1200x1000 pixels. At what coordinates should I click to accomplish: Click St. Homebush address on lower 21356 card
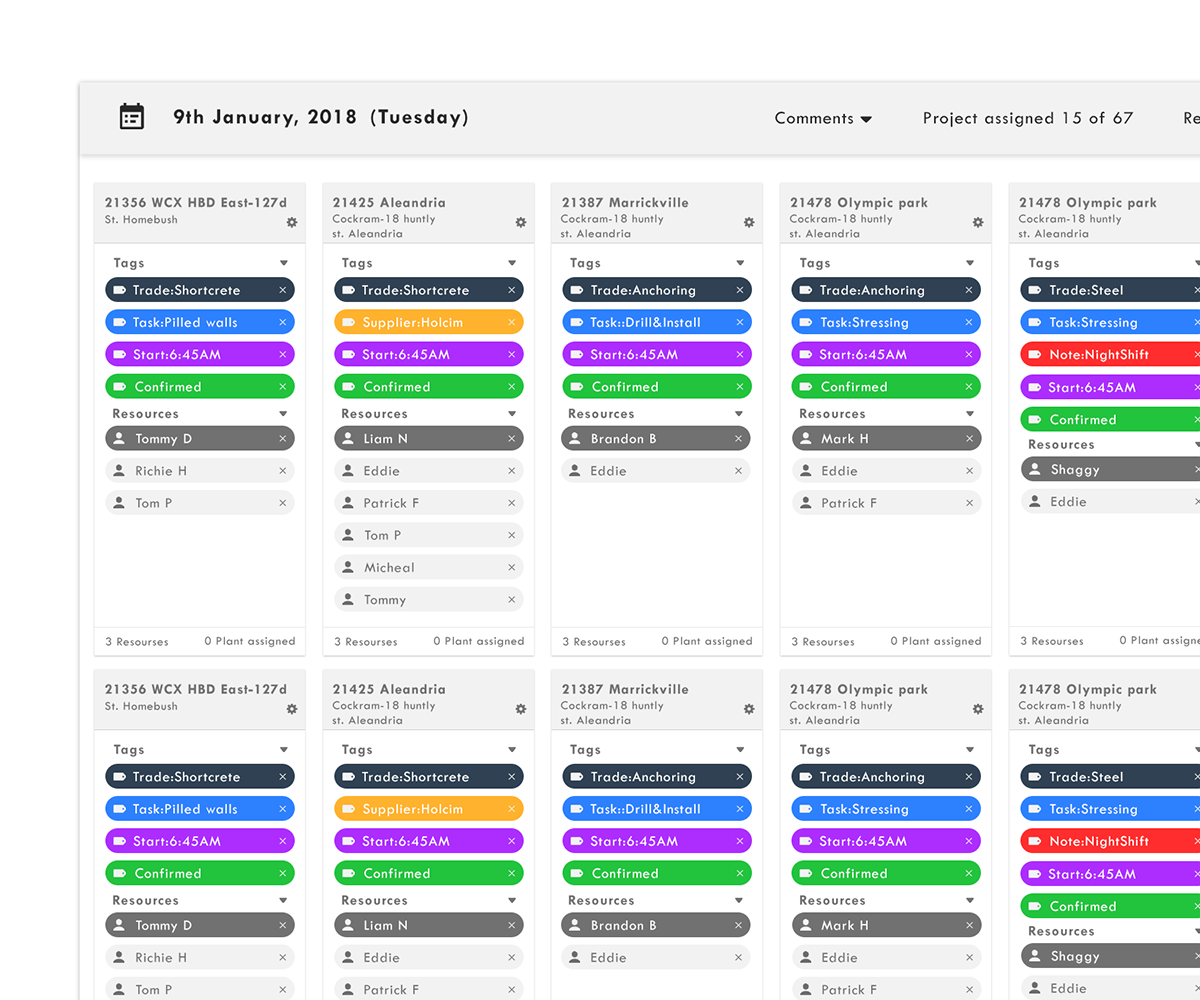(x=141, y=706)
